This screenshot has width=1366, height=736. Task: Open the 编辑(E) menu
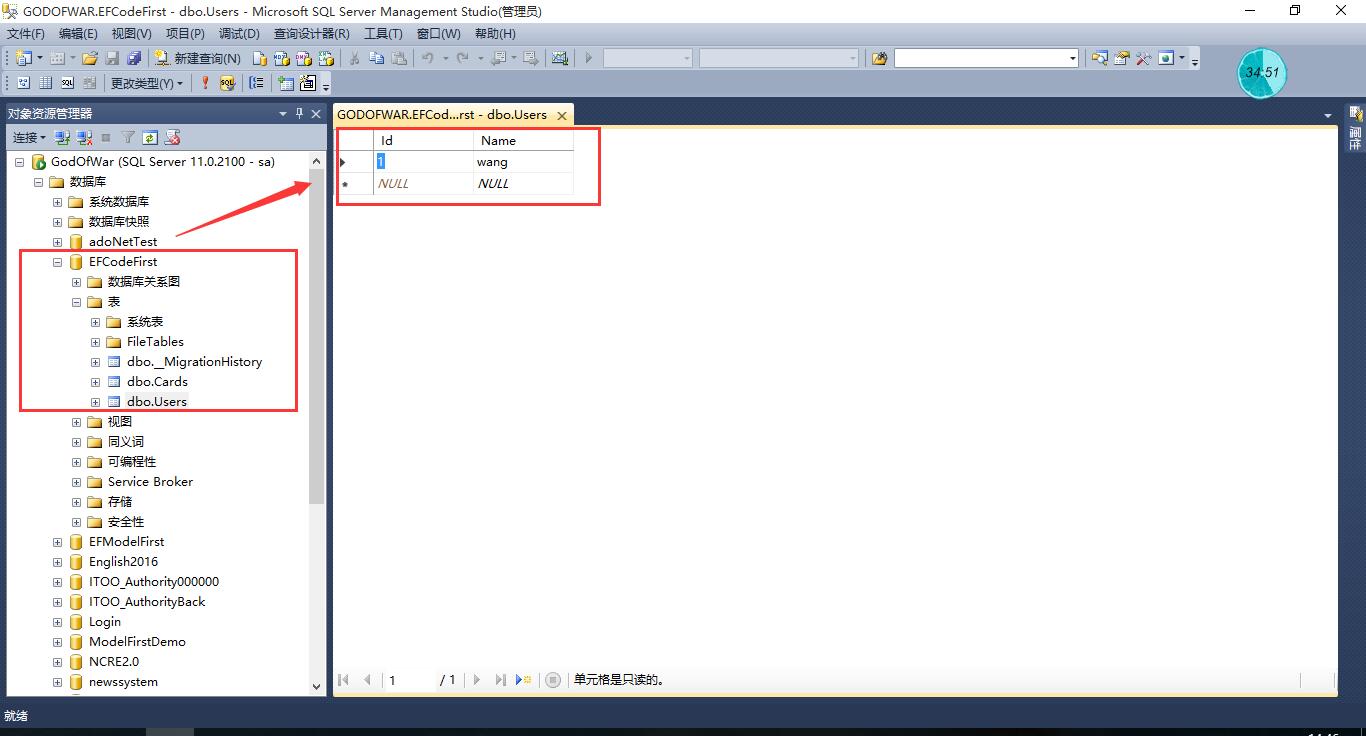click(78, 33)
